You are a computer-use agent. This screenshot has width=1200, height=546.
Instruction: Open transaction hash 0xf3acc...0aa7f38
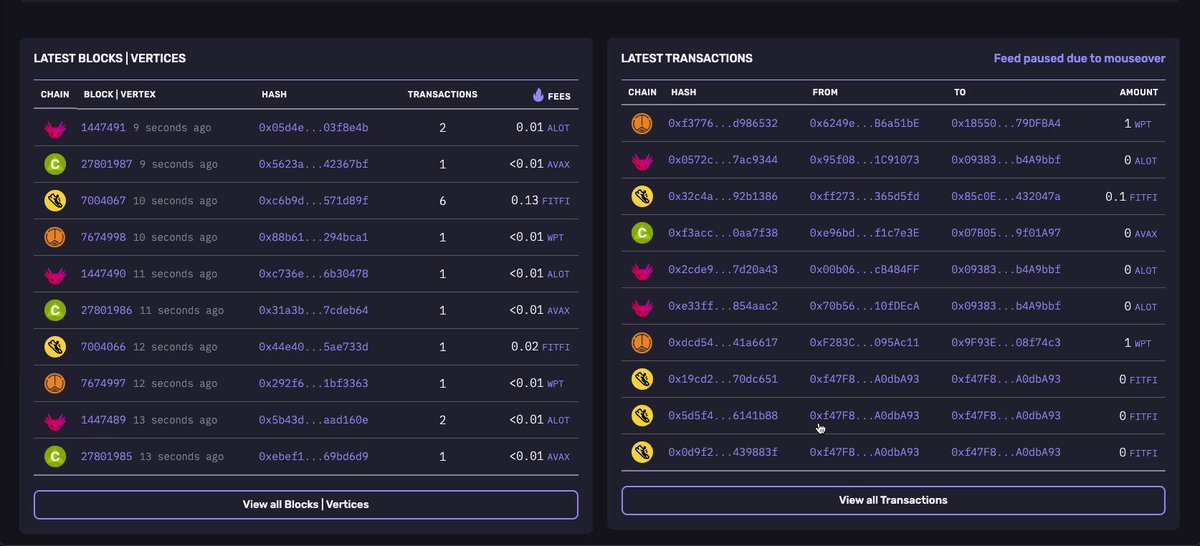pos(723,233)
